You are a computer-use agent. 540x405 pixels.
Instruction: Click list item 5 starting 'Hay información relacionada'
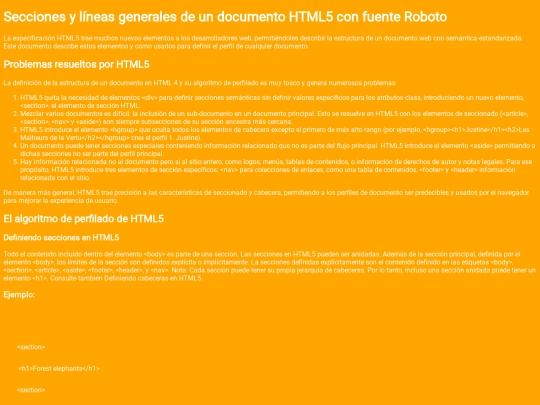pos(276,169)
